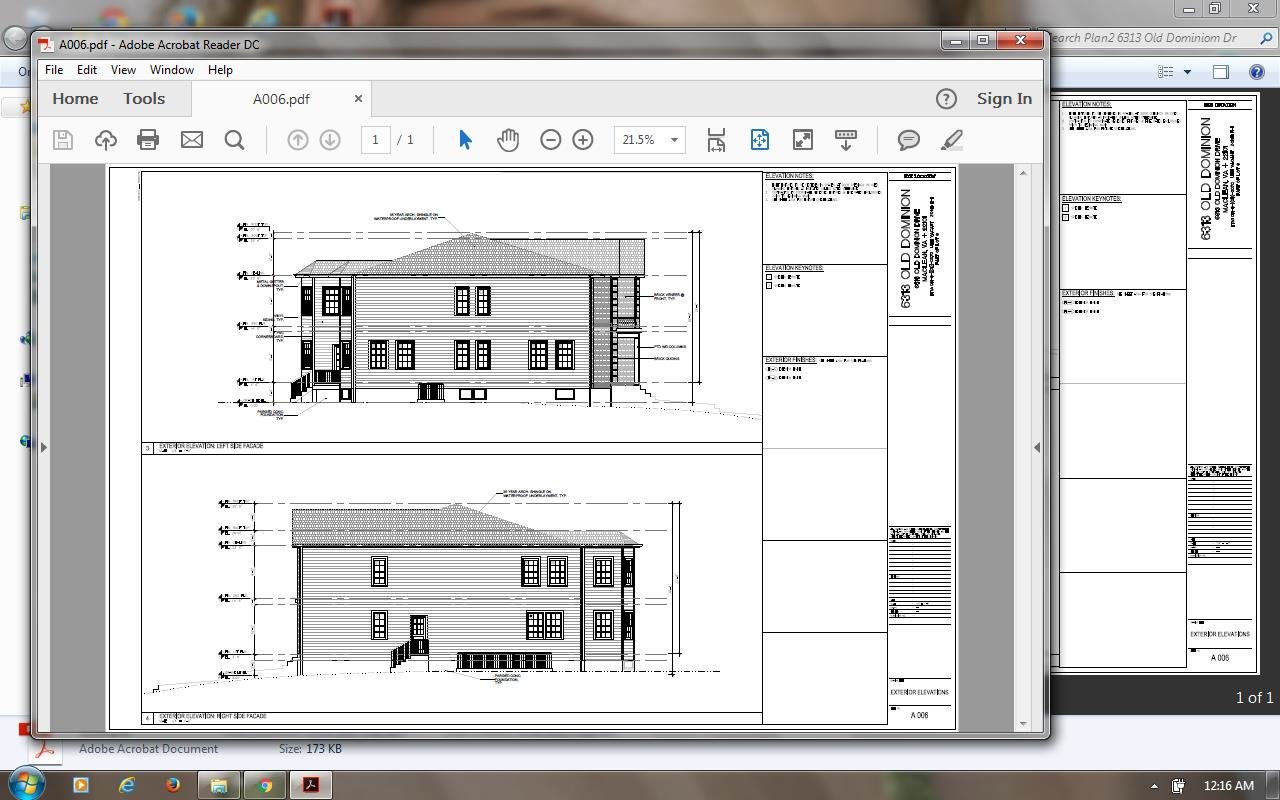Add a comment with speech bubble icon
The width and height of the screenshot is (1280, 800).
point(908,140)
